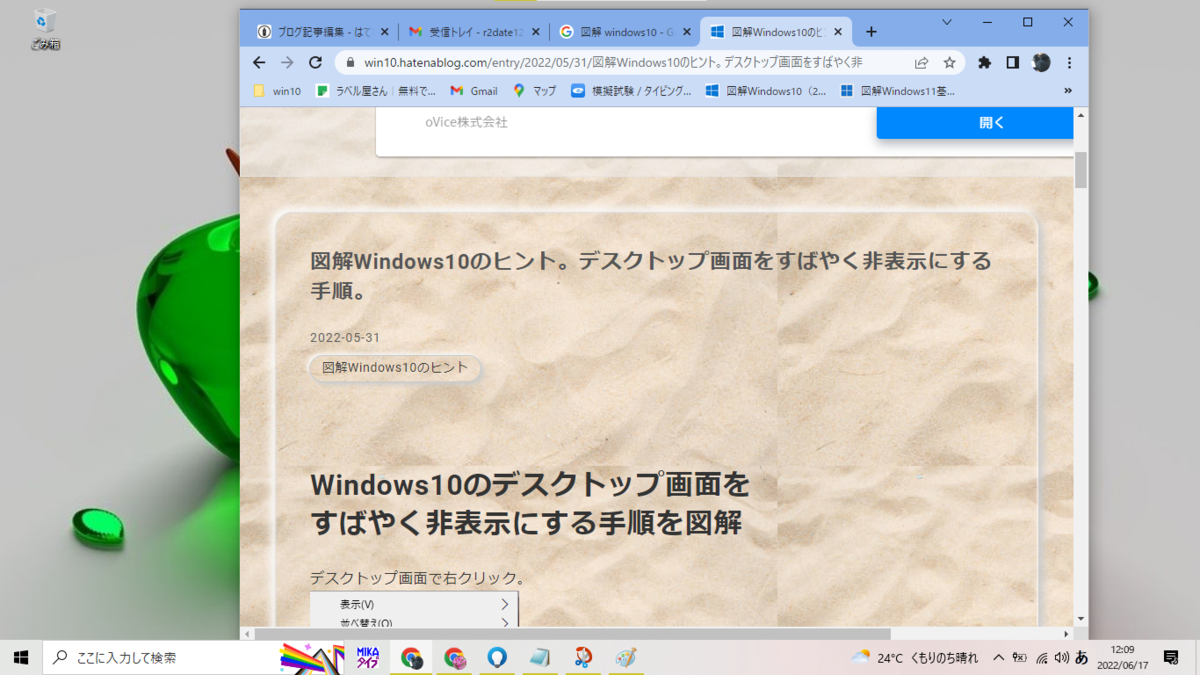Viewport: 1200px width, 675px height.
Task: Open the tab search dropdown arrow
Action: click(947, 21)
